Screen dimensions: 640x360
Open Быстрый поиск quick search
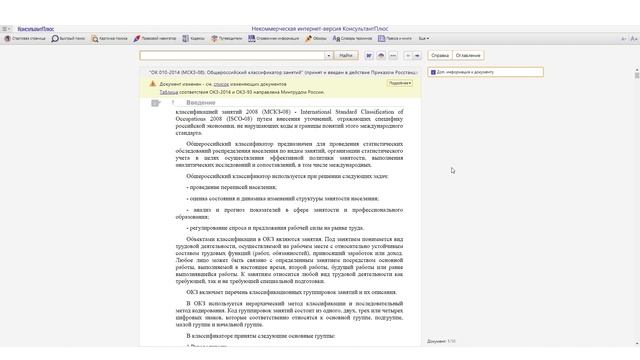click(x=68, y=38)
